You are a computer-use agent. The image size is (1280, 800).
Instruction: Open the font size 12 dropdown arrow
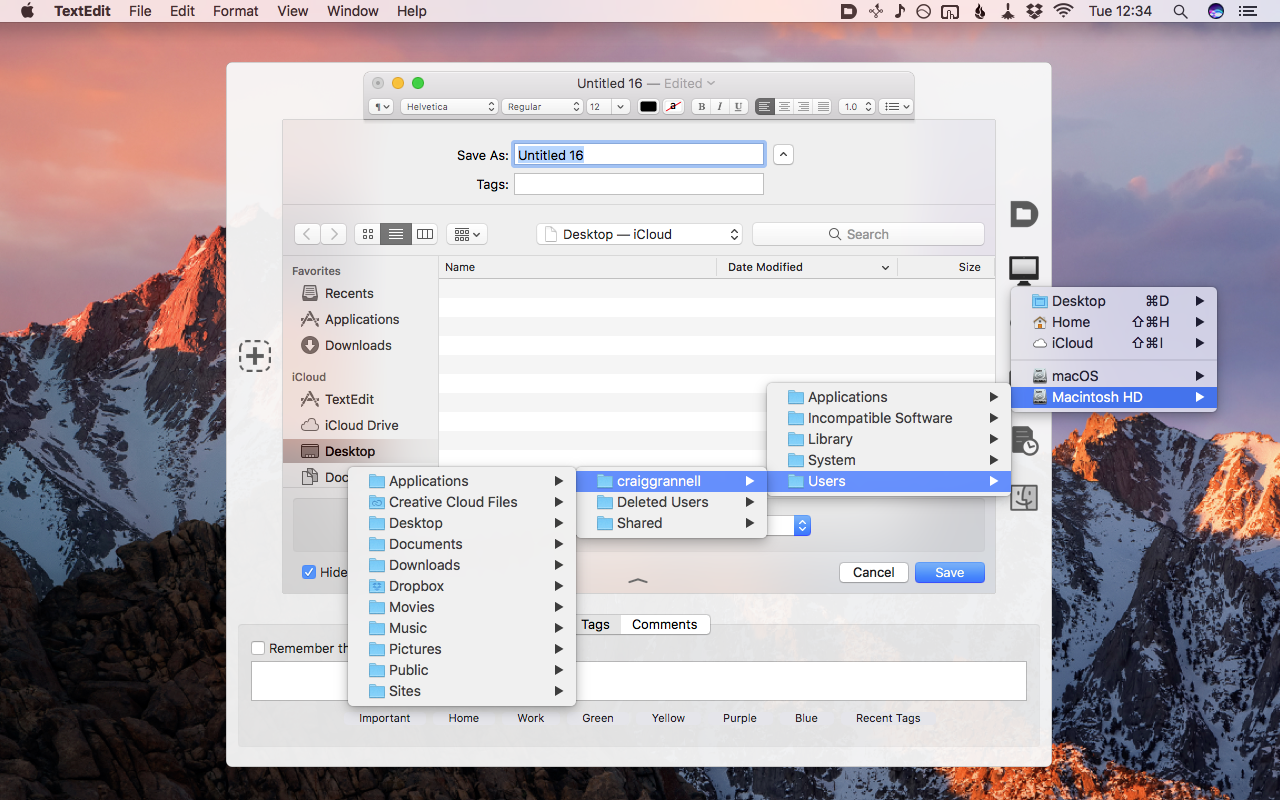pos(620,107)
